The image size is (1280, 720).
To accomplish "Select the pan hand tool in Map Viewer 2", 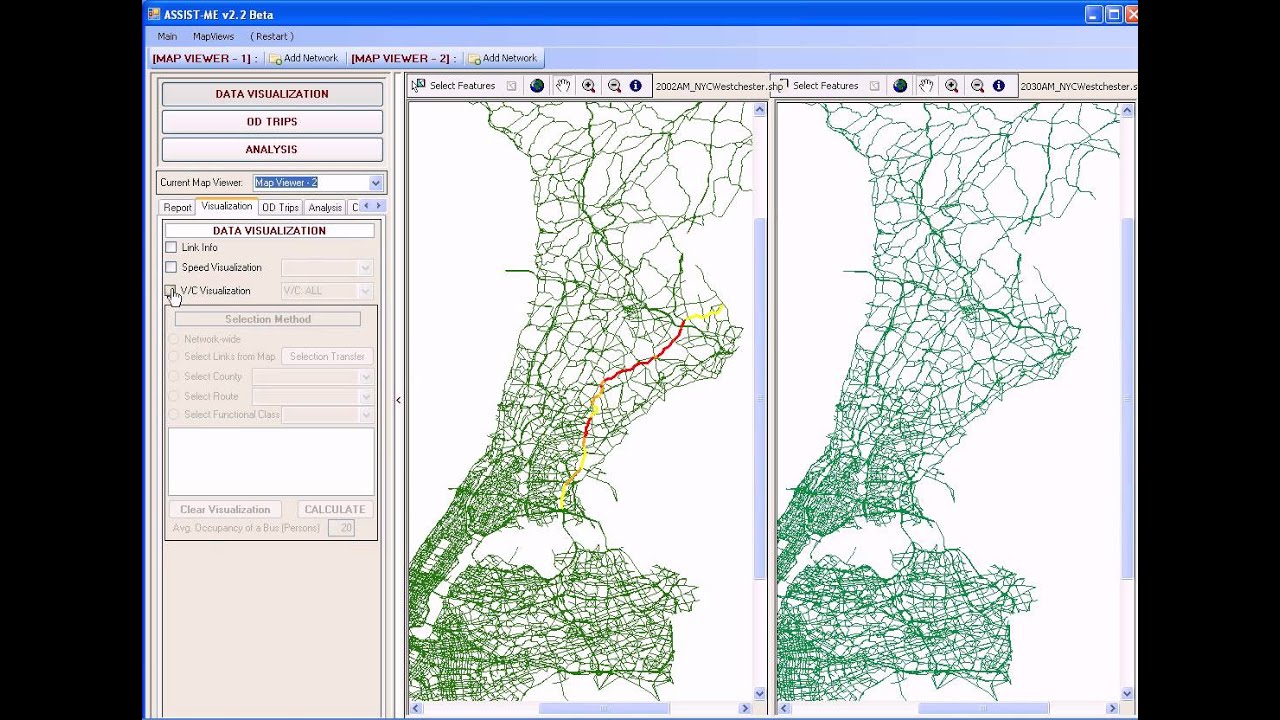I will pos(926,86).
